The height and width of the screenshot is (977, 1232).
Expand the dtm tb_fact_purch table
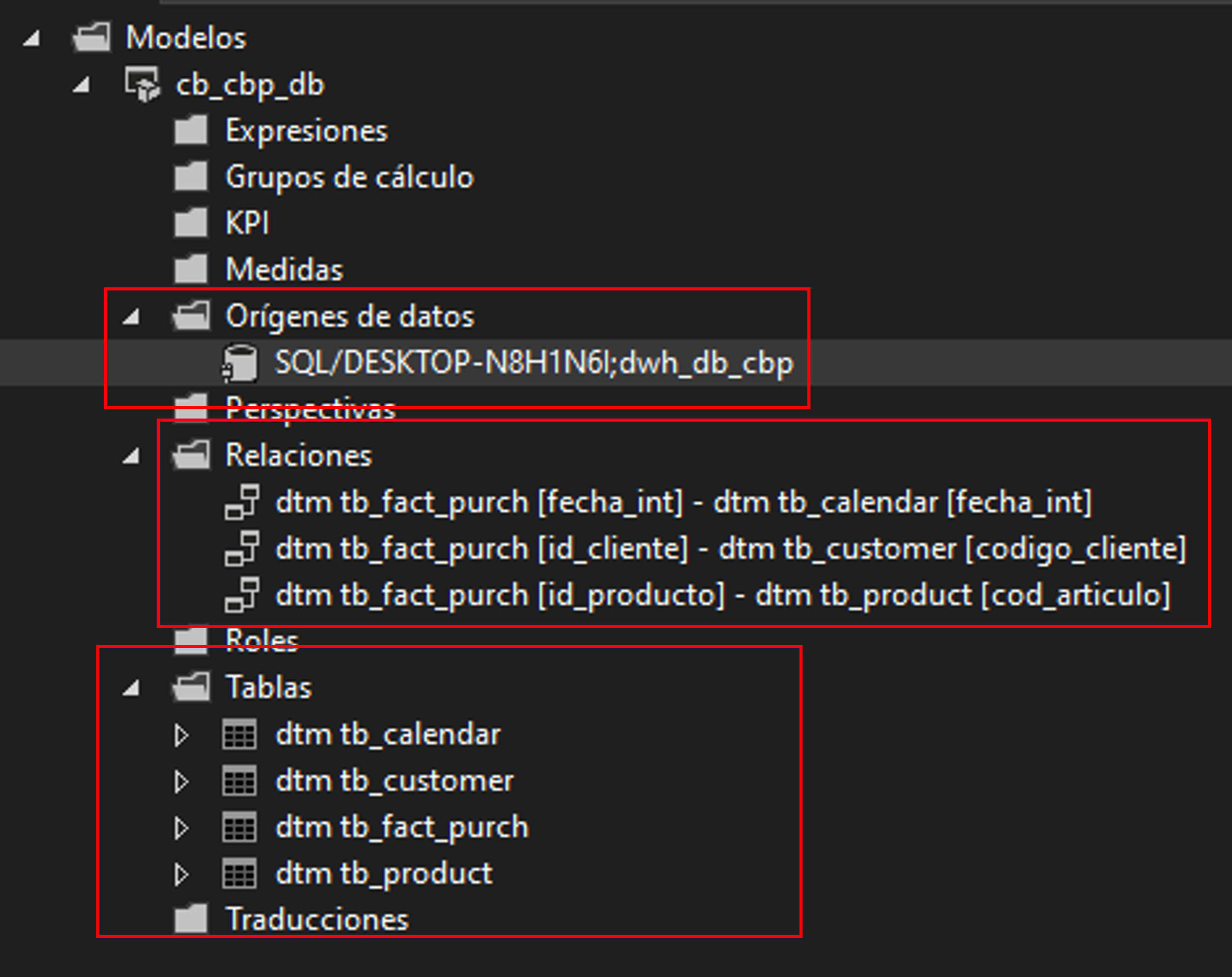[x=182, y=828]
